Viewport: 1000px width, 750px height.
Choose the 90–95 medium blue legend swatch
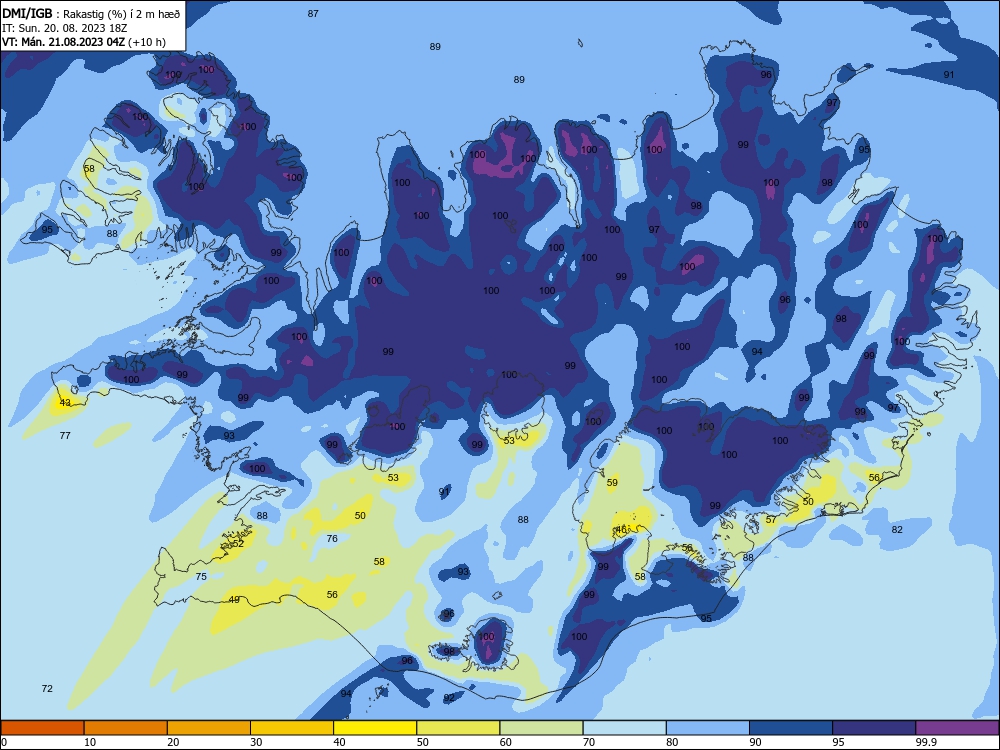(791, 728)
